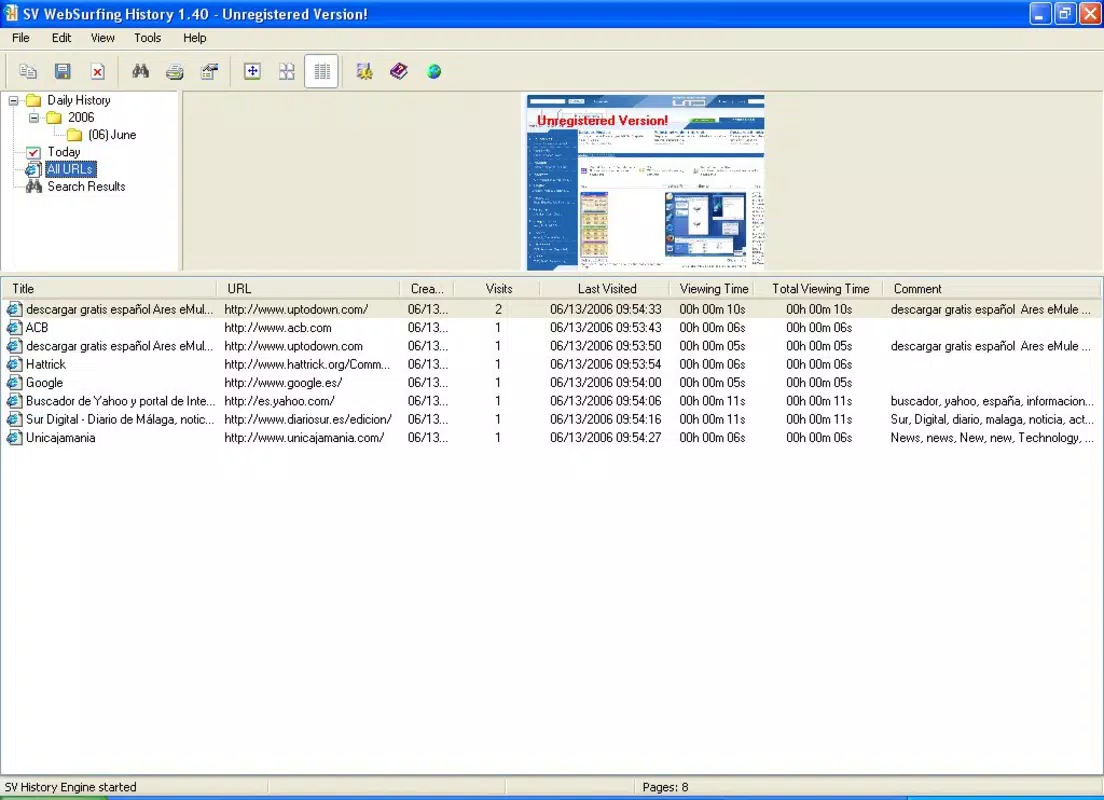Click the check mark icon beside Today
The height and width of the screenshot is (800, 1104).
33,152
